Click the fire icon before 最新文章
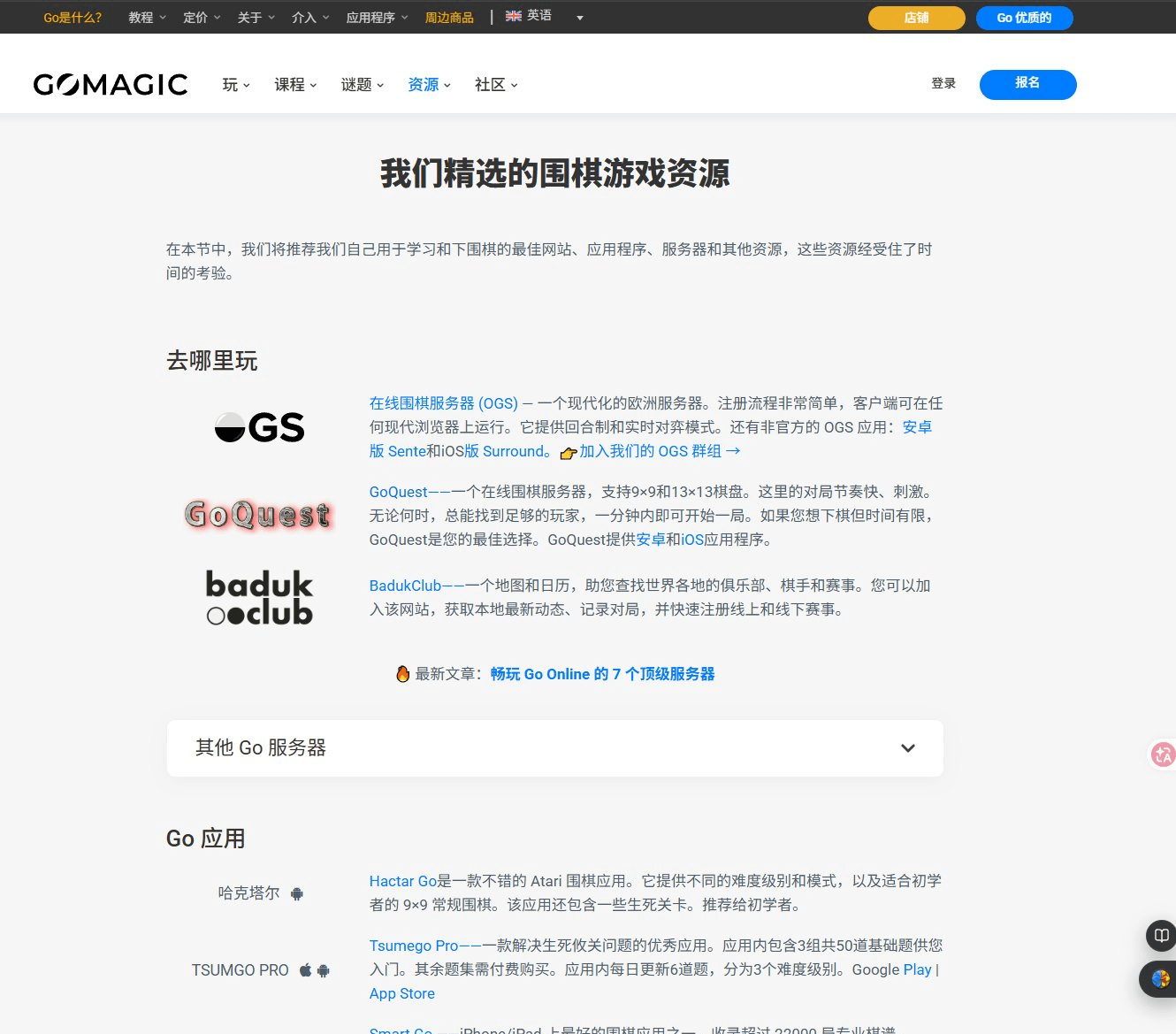Viewport: 1176px width, 1034px height. [x=403, y=674]
